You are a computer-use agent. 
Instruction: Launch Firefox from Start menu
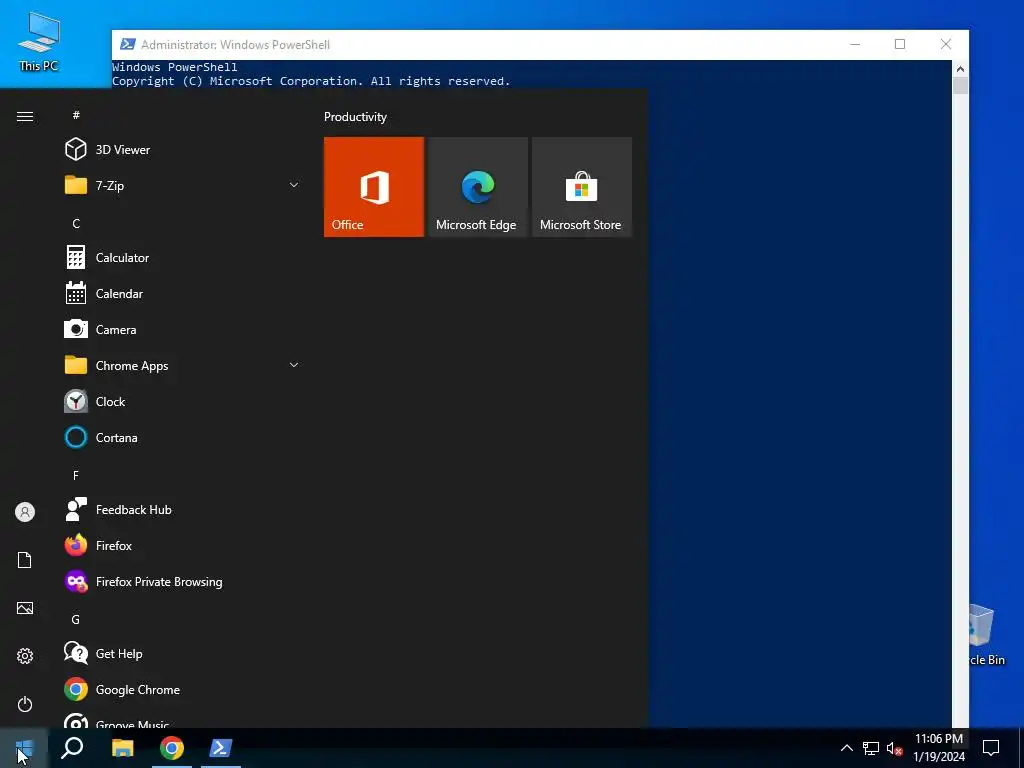coord(183,546)
